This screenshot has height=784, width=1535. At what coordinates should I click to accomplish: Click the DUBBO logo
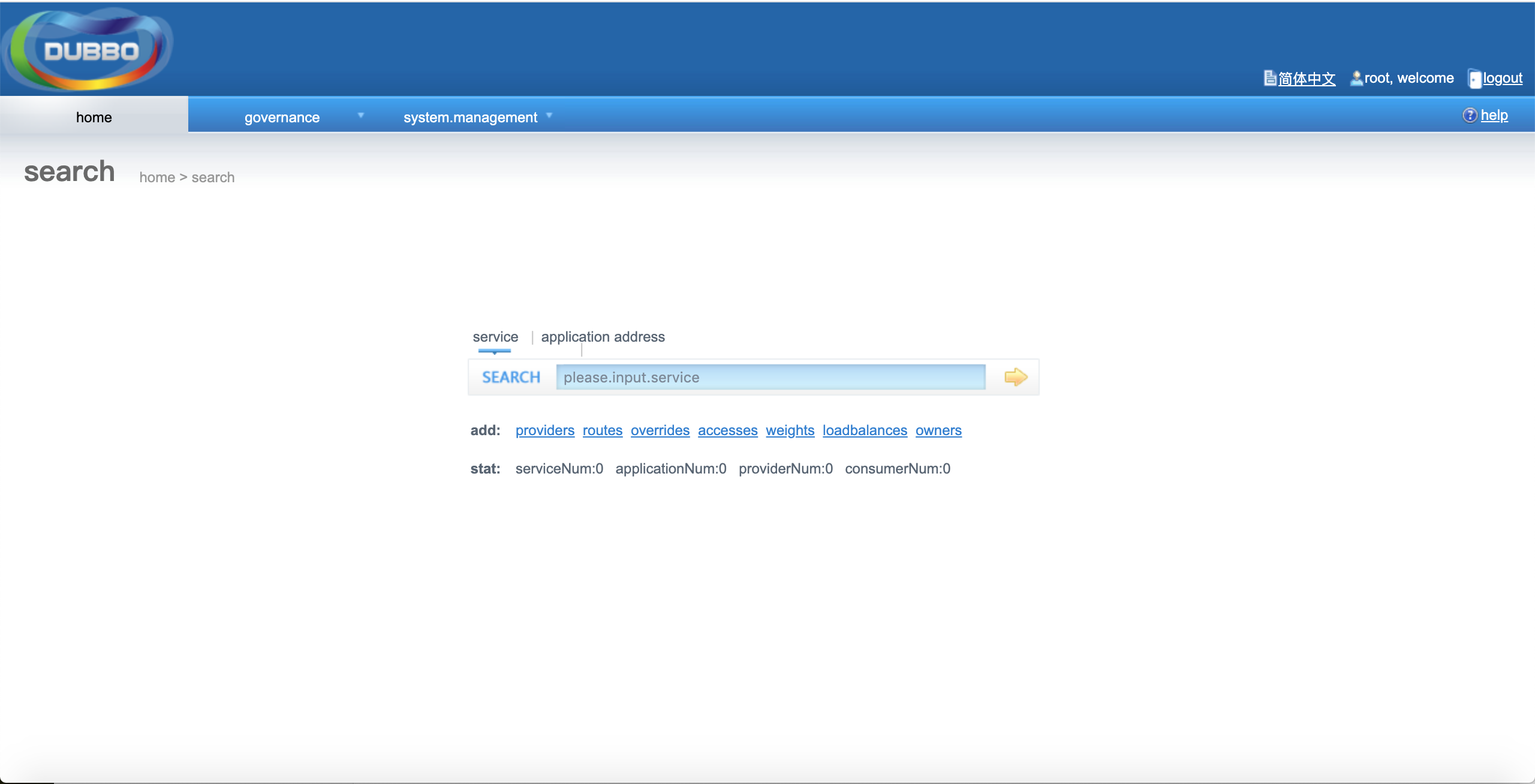pyautogui.click(x=89, y=49)
